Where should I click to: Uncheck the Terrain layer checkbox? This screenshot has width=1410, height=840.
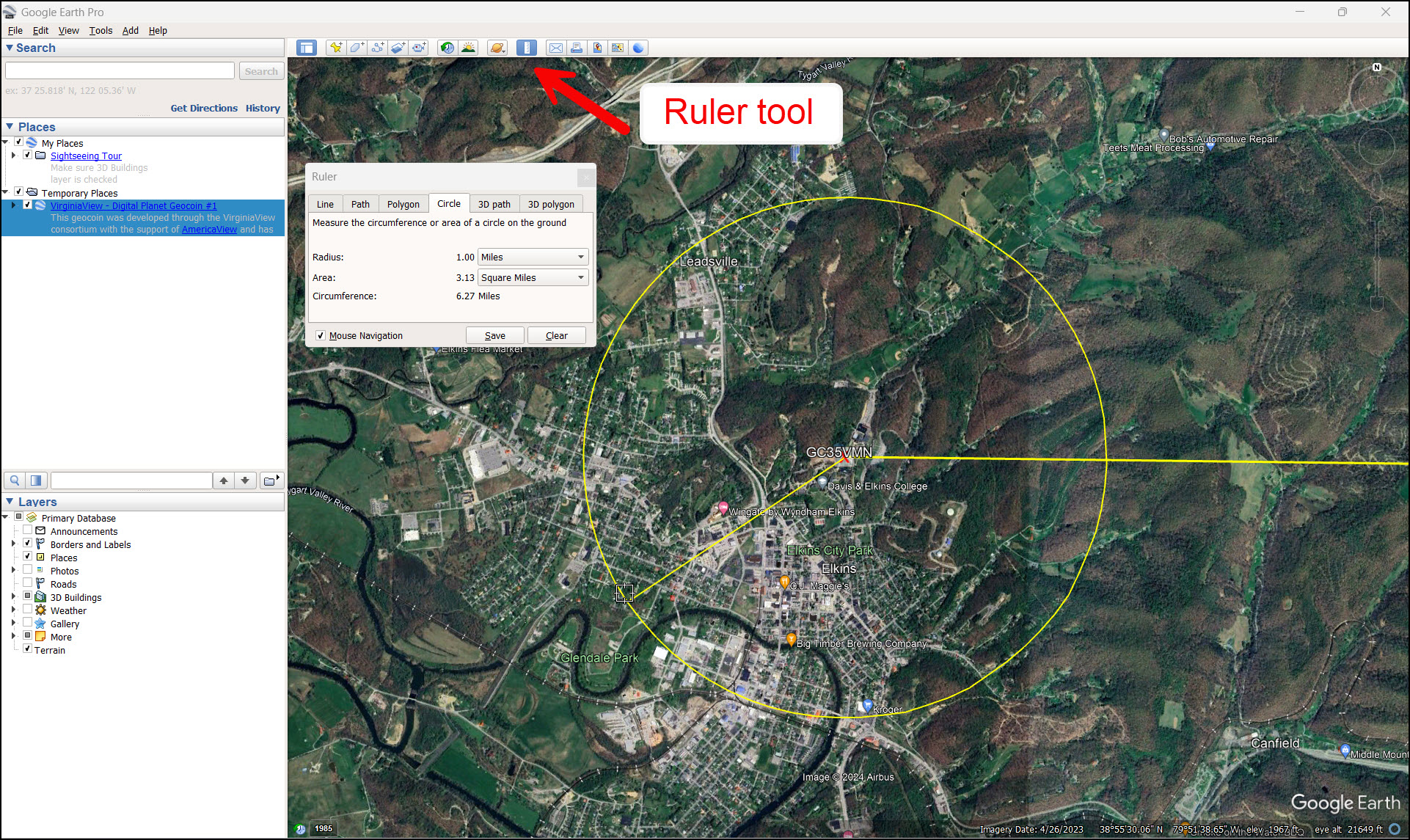point(27,649)
